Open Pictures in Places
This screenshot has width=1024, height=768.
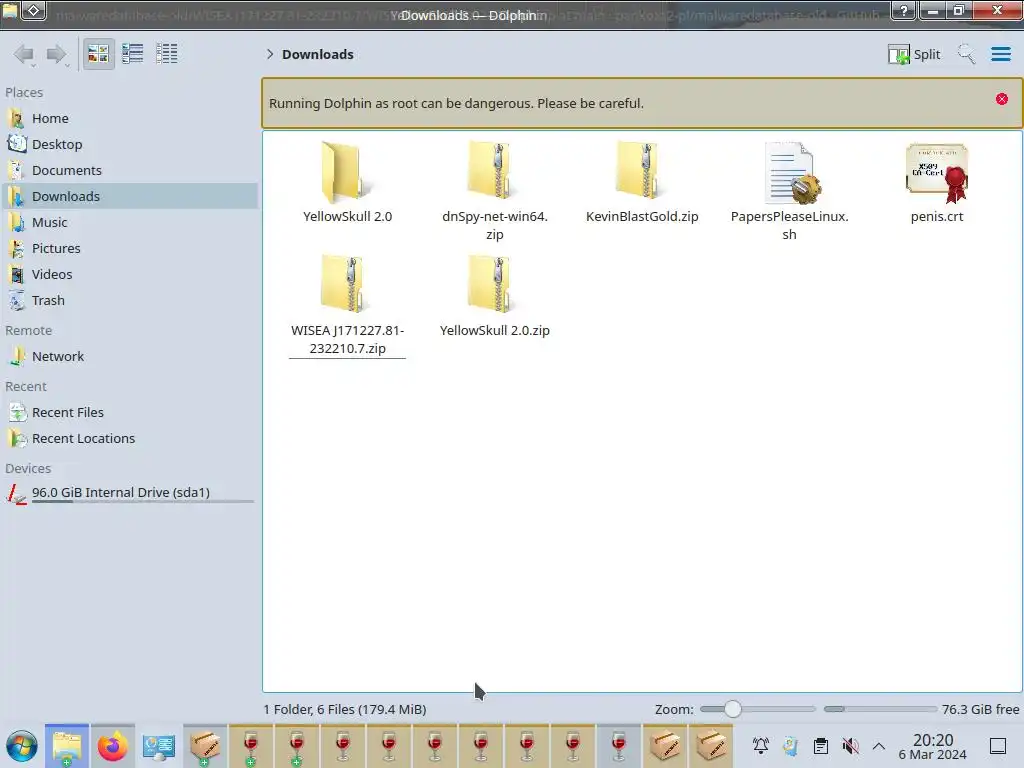point(129,249)
